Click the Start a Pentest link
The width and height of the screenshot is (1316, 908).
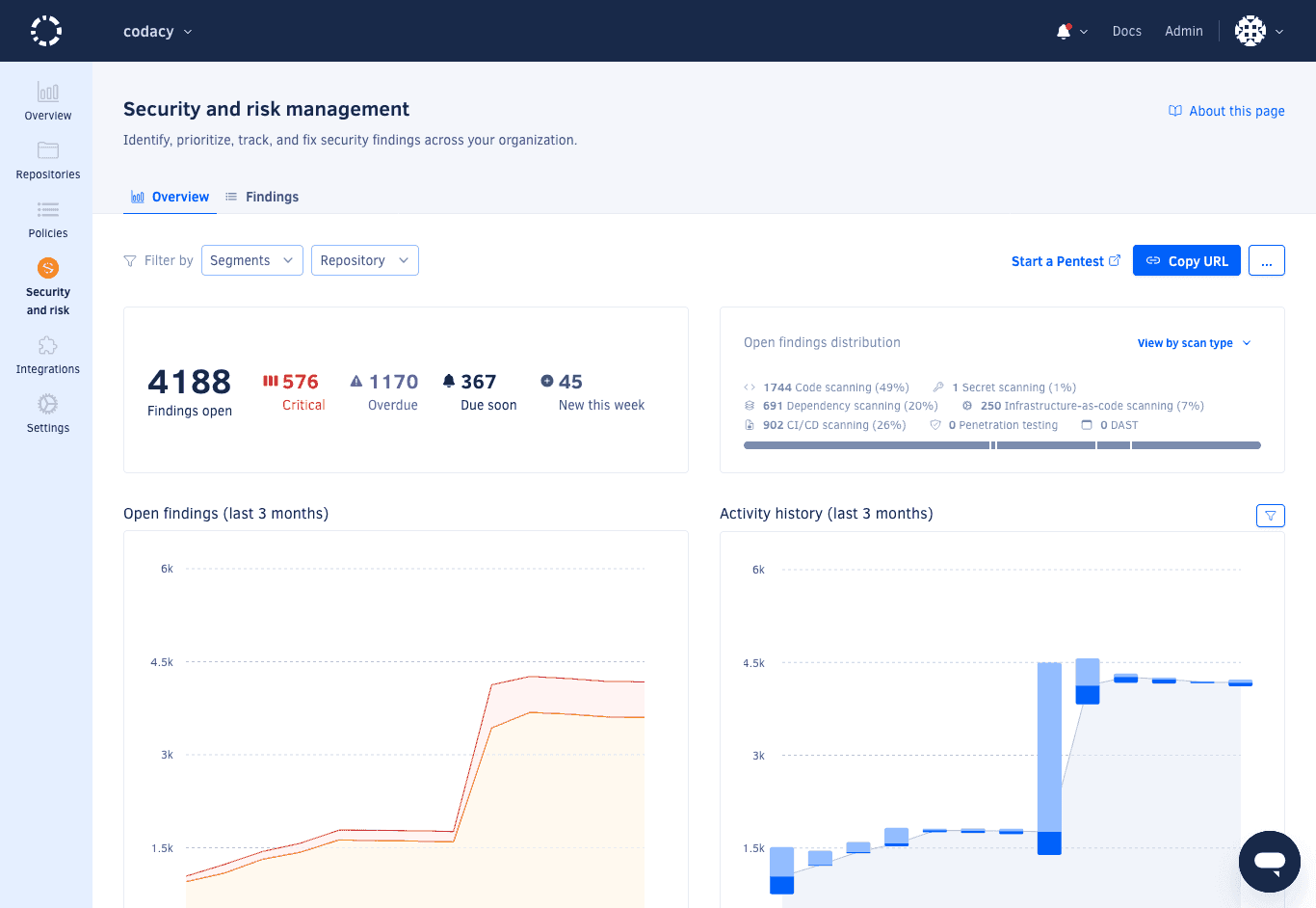point(1058,260)
